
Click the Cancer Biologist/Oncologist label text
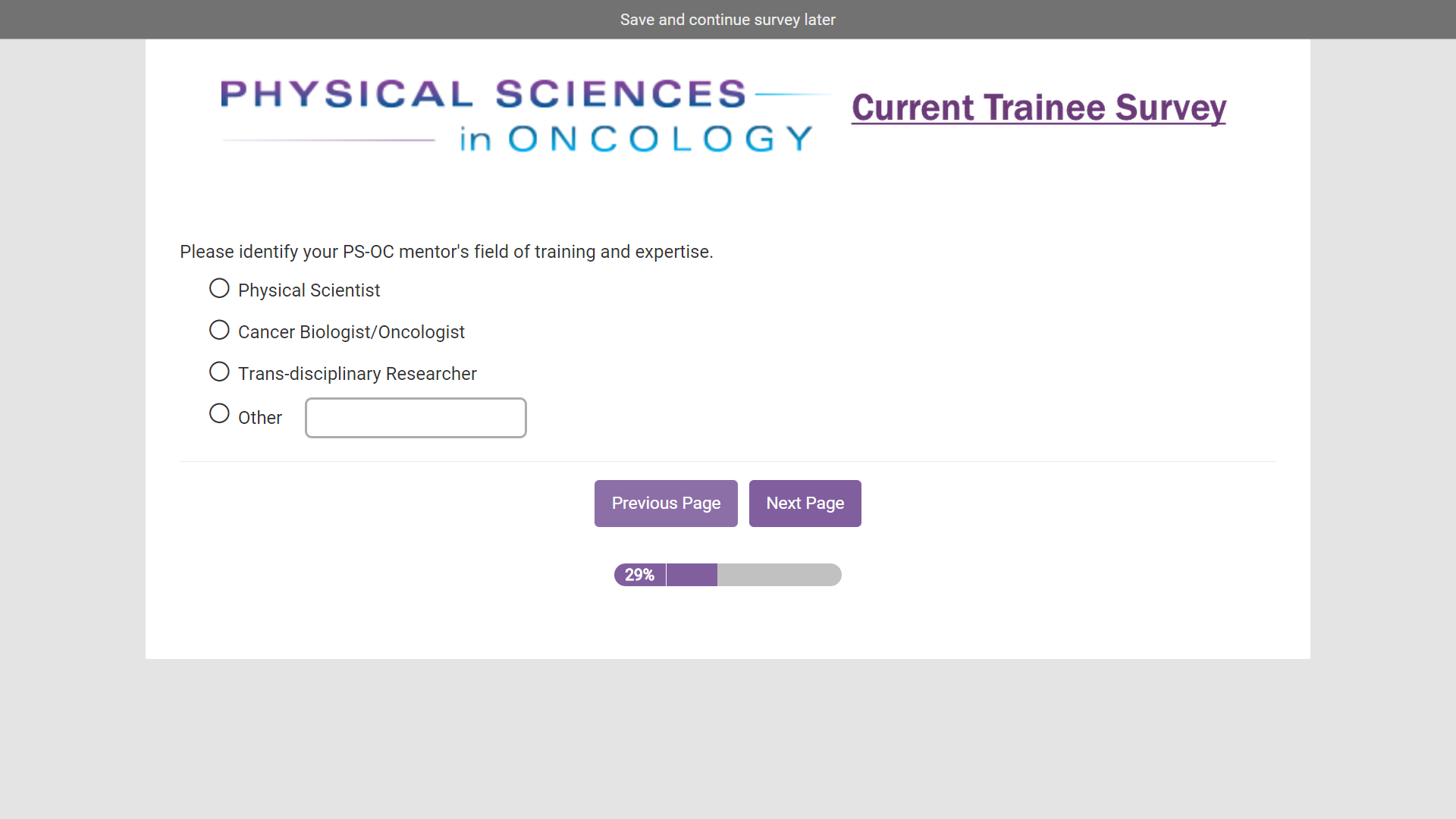point(351,332)
